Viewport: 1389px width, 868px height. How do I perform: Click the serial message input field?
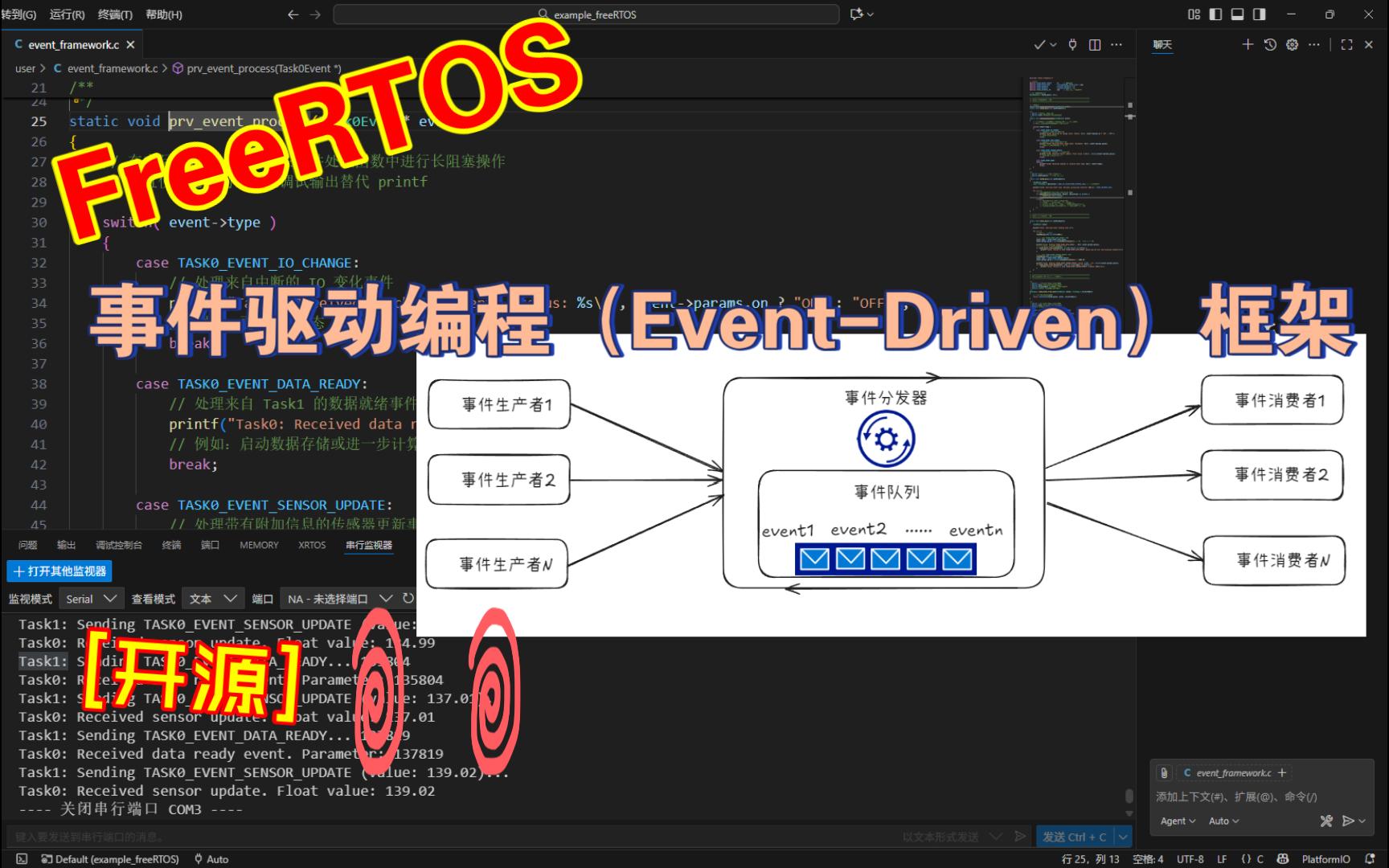[450, 837]
